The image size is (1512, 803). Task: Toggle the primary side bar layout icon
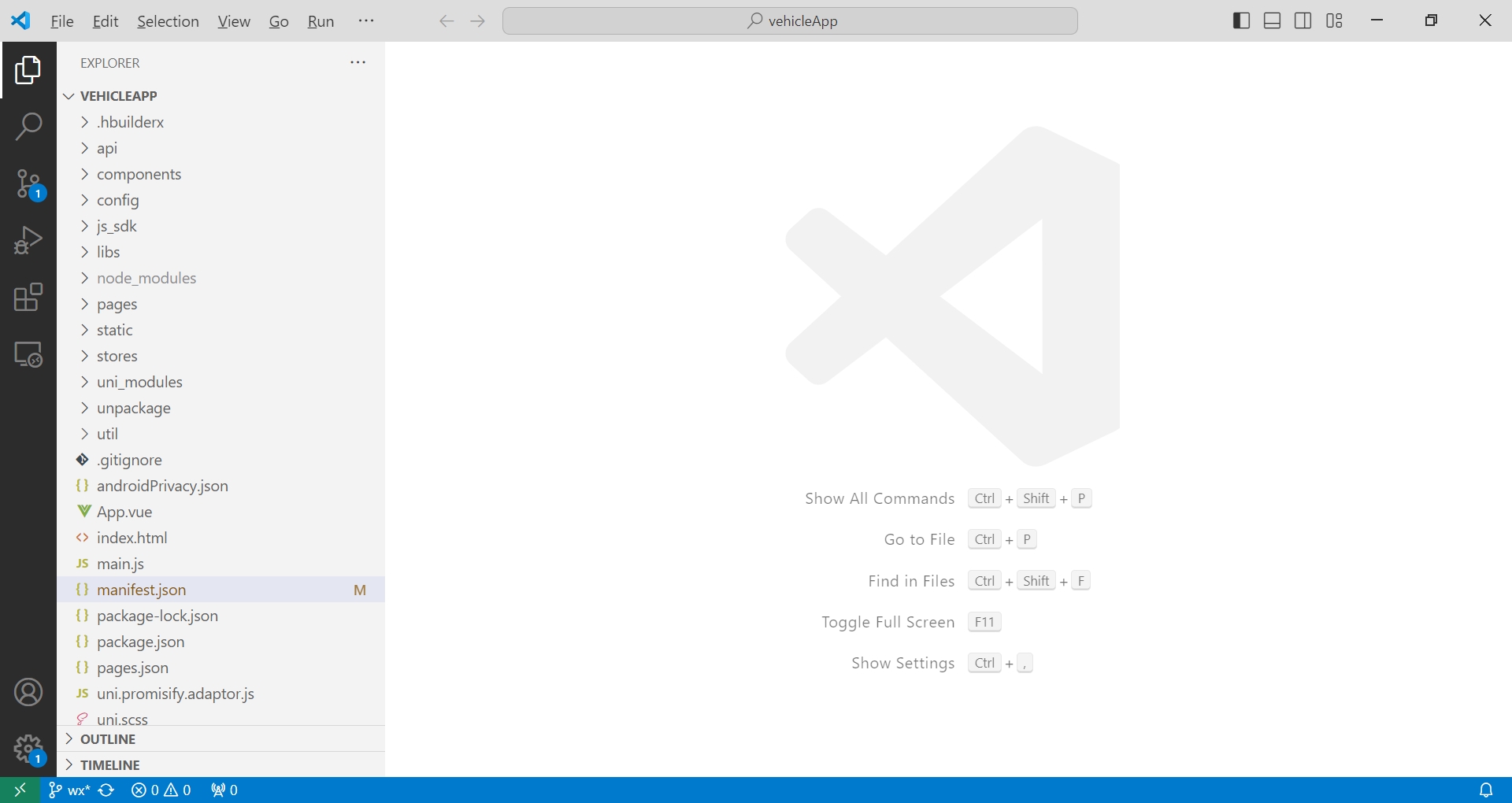pos(1241,21)
